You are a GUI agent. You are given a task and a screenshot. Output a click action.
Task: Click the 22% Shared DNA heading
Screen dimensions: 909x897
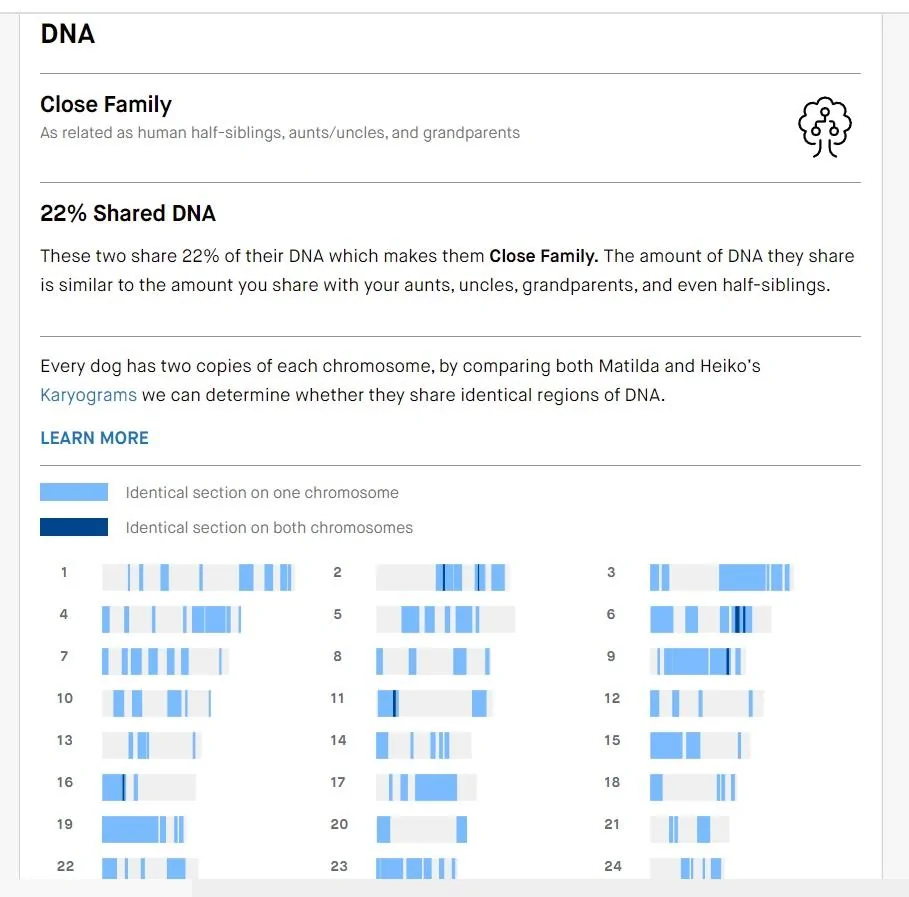click(x=128, y=213)
